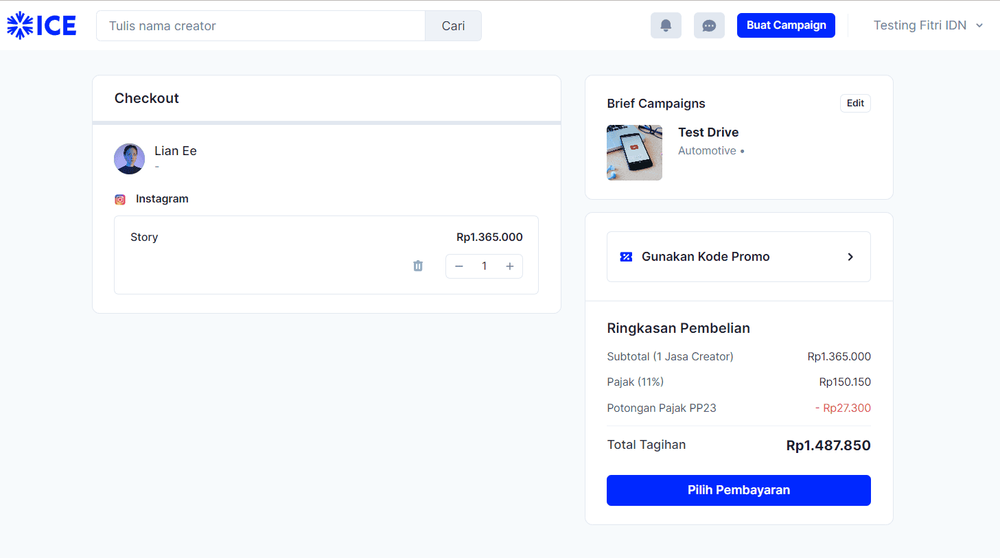Viewport: 1000px width, 558px height.
Task: Increase Story quantity with plus button
Action: click(509, 266)
